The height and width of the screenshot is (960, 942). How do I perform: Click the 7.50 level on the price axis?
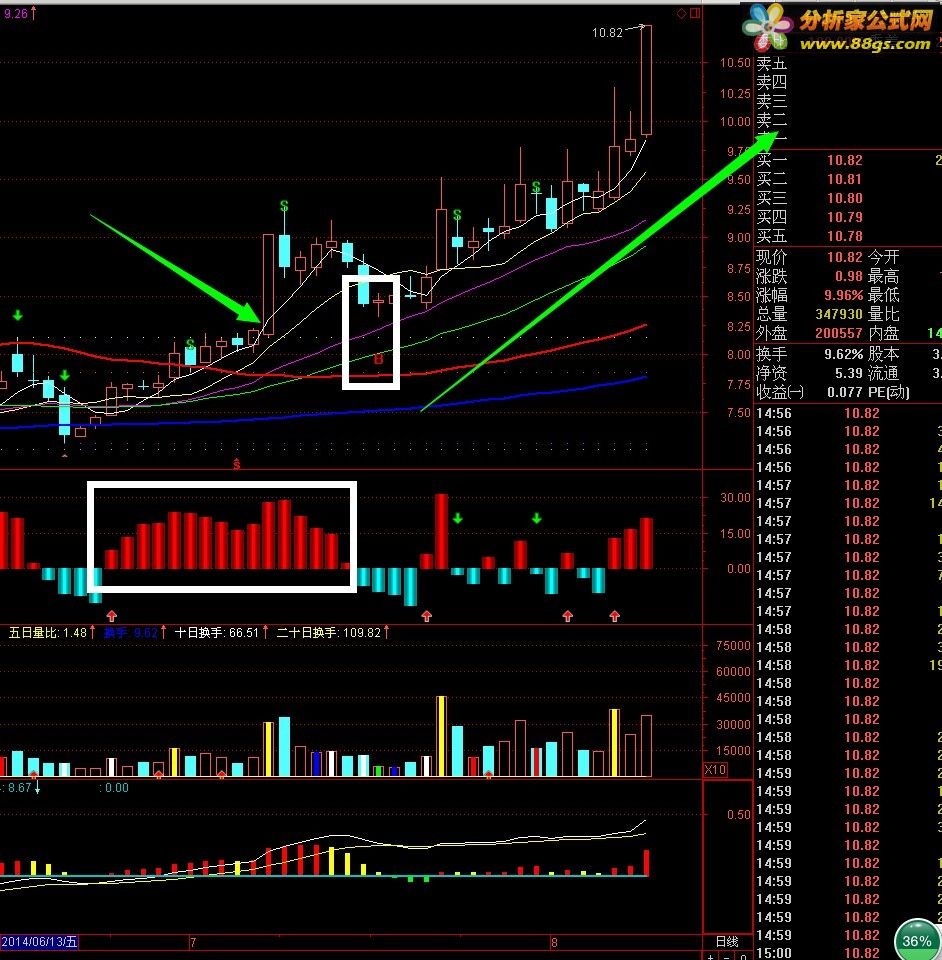pos(738,413)
